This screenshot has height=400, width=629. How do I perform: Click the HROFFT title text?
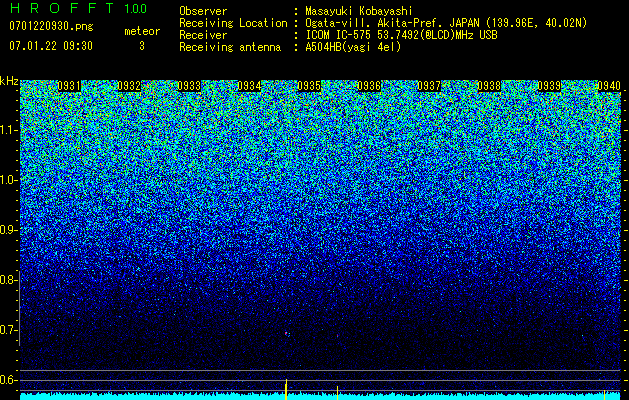coord(62,8)
